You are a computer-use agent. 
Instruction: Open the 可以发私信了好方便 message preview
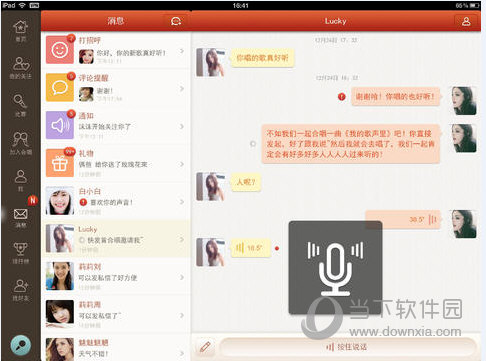pyautogui.click(x=108, y=278)
